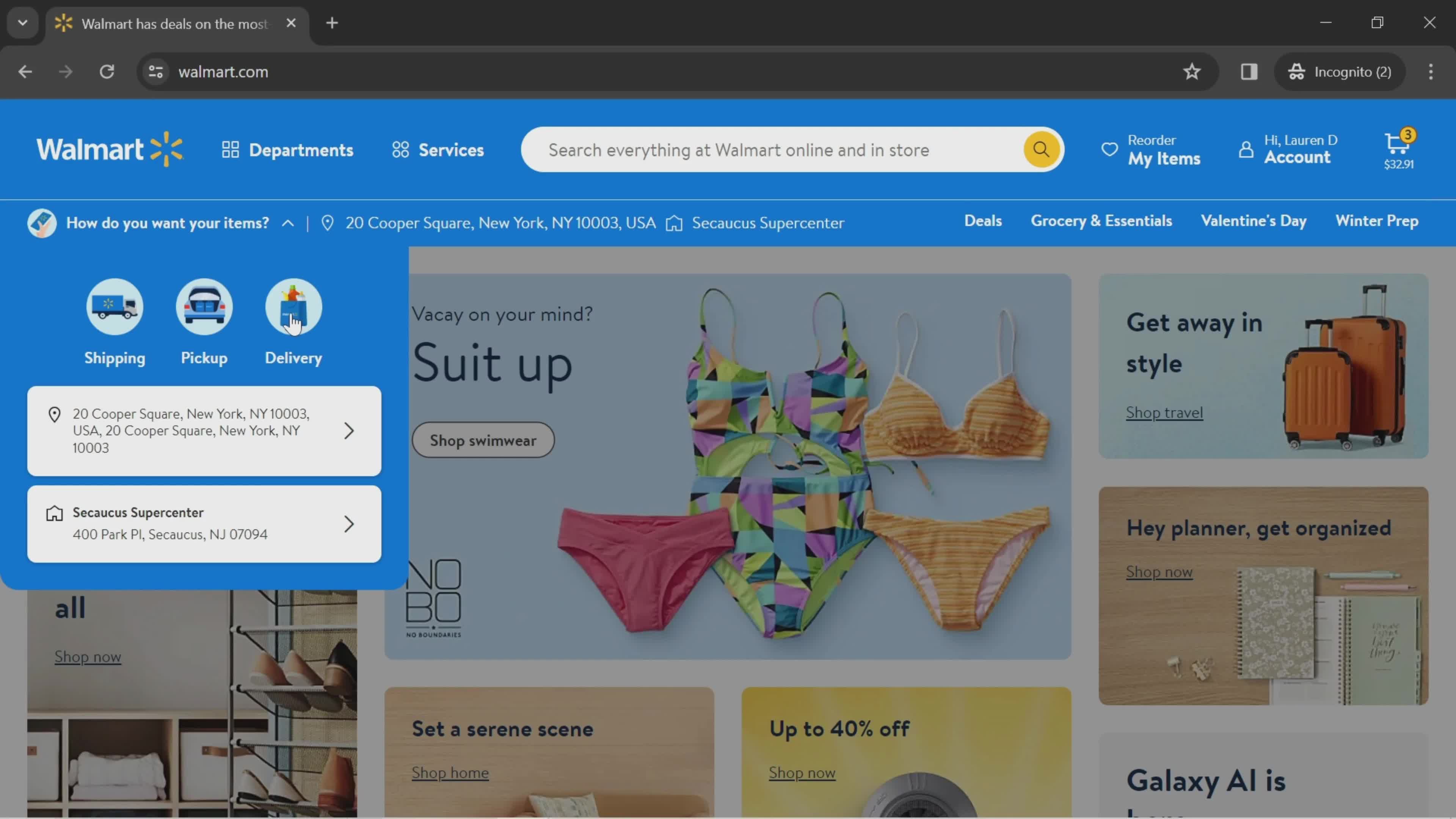Toggle the bookmark star for this page
This screenshot has width=1456, height=819.
coord(1193,71)
